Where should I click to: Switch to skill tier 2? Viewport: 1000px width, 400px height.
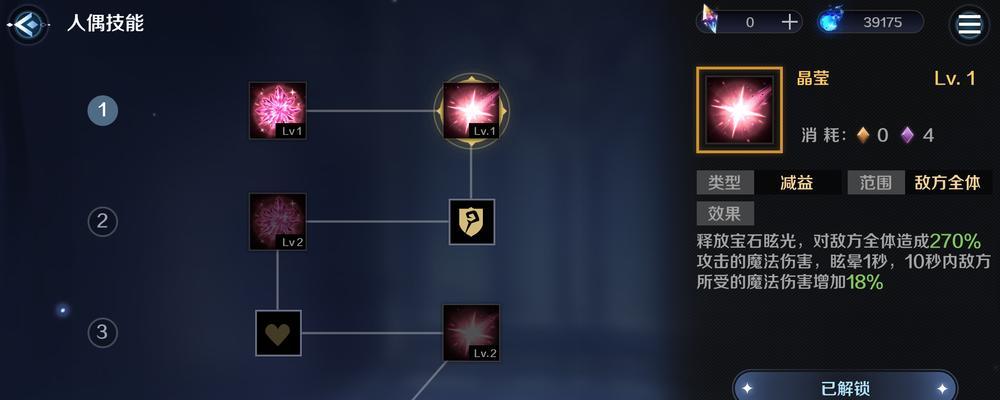[103, 221]
